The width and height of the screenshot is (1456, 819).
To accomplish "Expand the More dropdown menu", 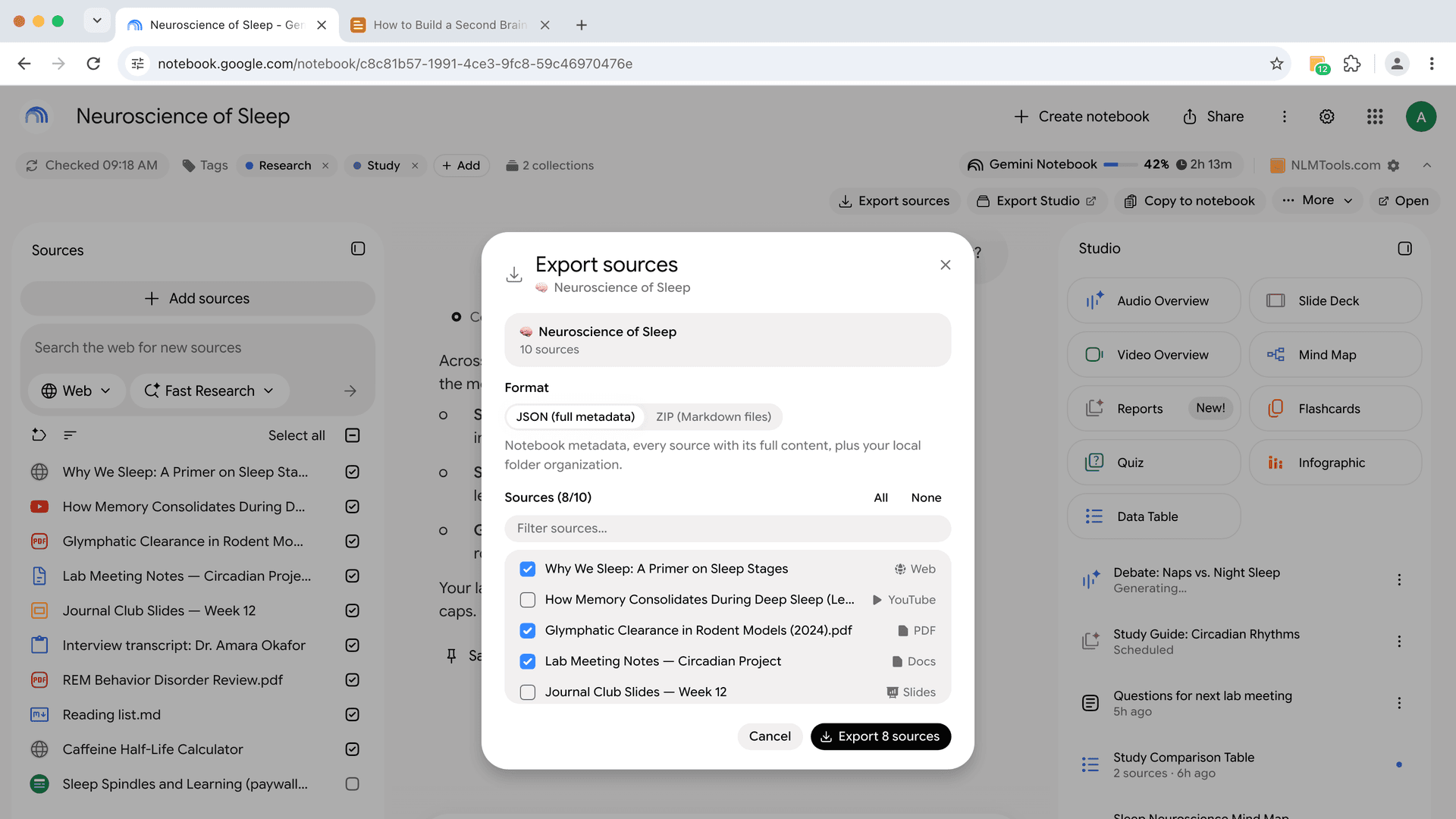I will pos(1317,201).
